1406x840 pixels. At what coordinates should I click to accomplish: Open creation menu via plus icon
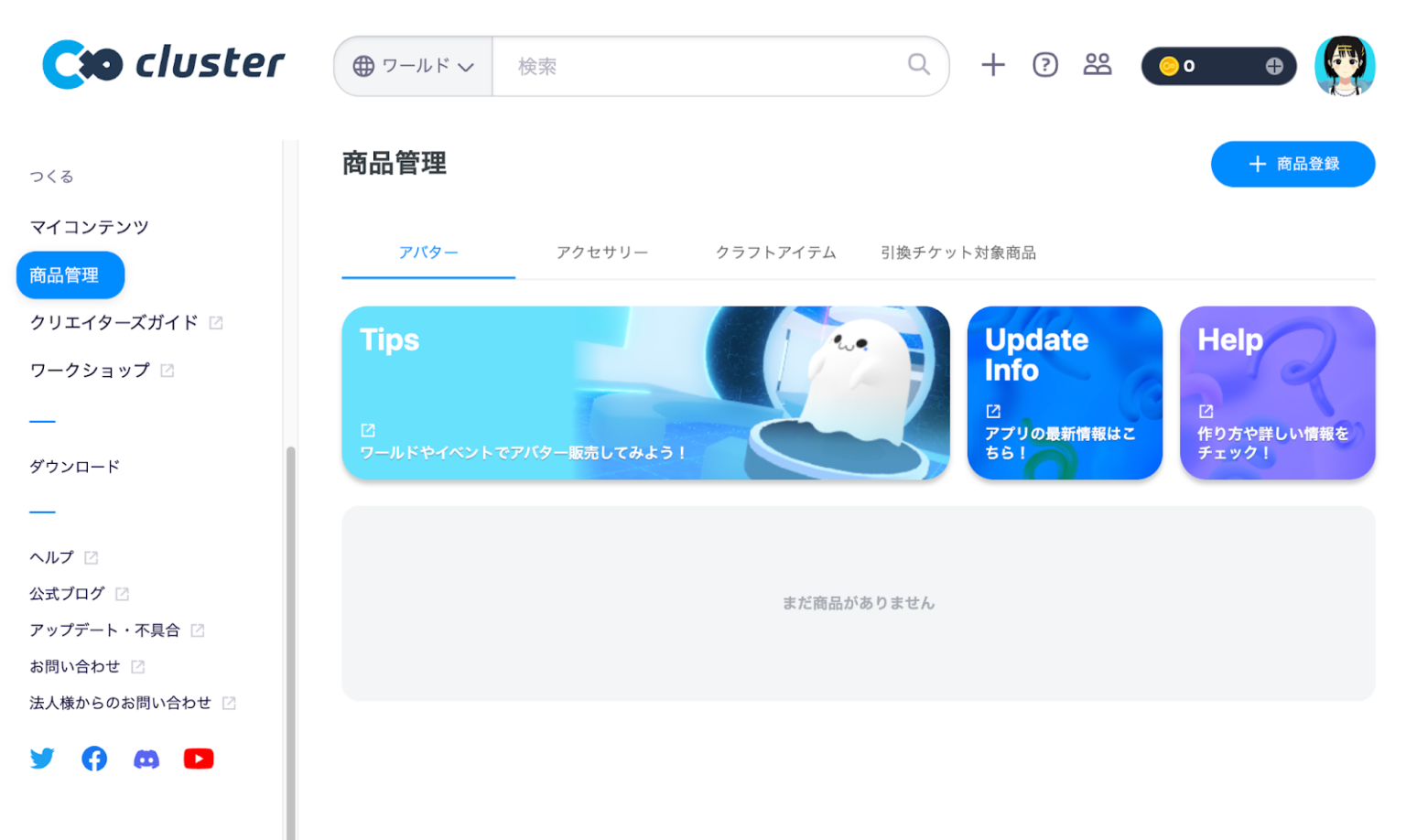(x=992, y=64)
